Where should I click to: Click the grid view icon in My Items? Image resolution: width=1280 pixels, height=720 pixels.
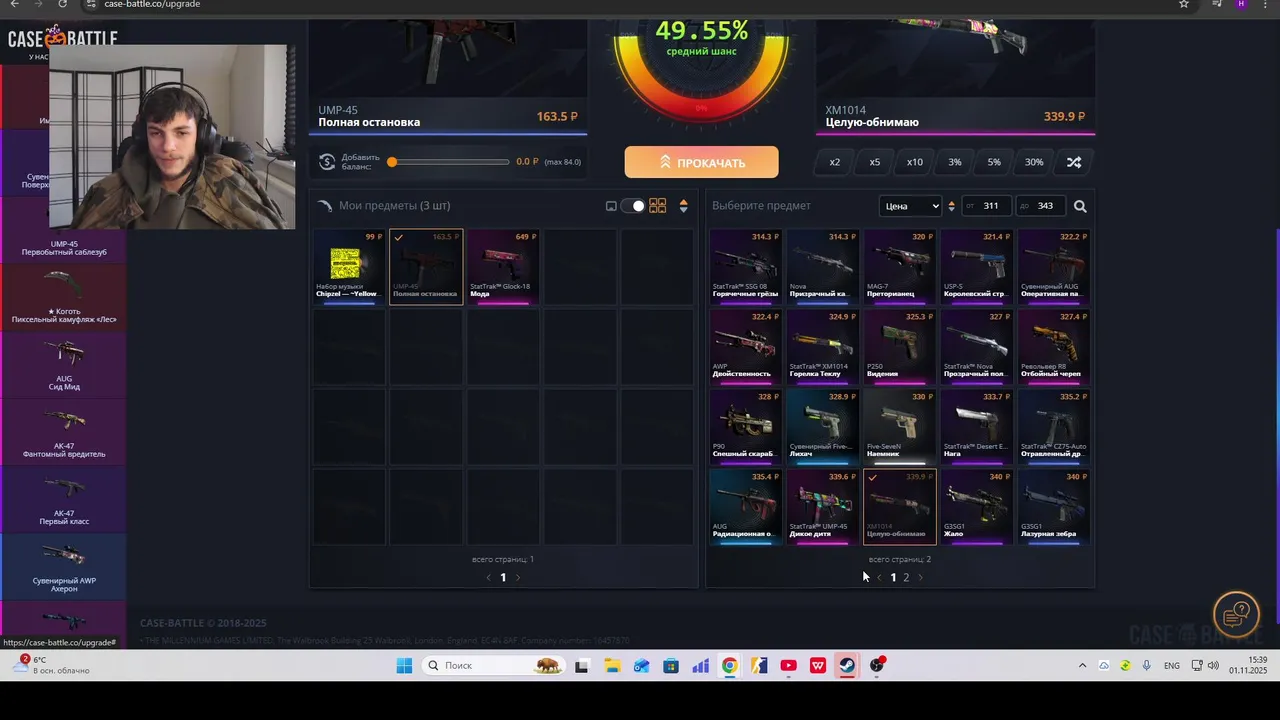click(657, 206)
